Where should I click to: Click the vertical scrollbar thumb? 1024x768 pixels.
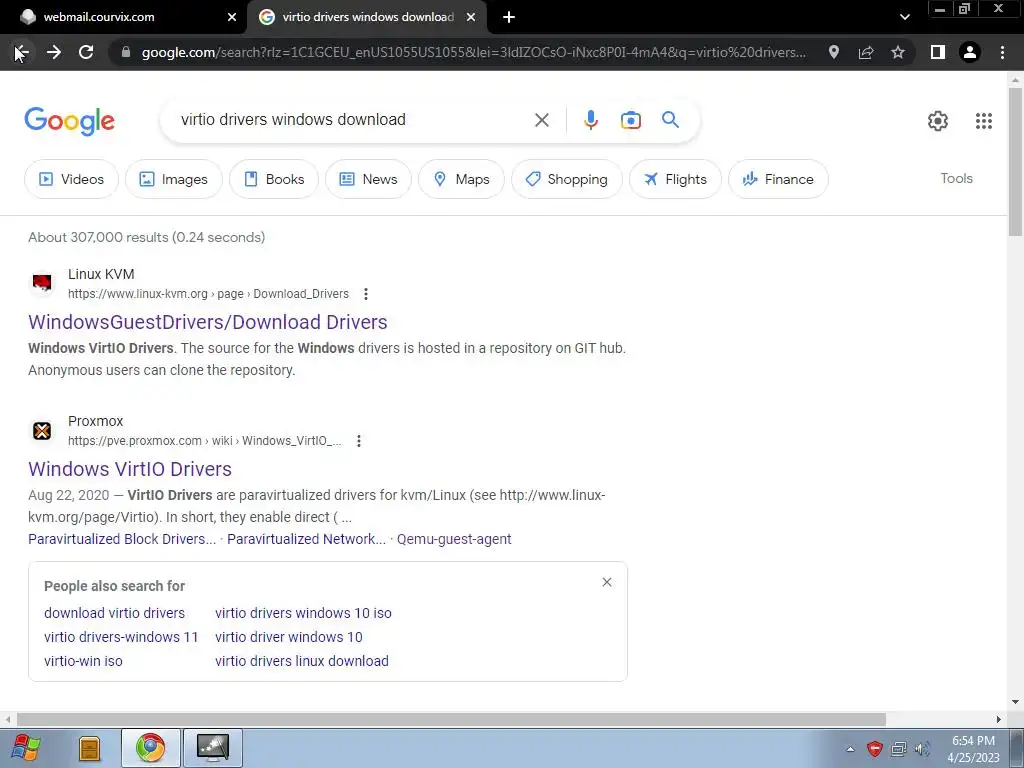(x=1015, y=161)
